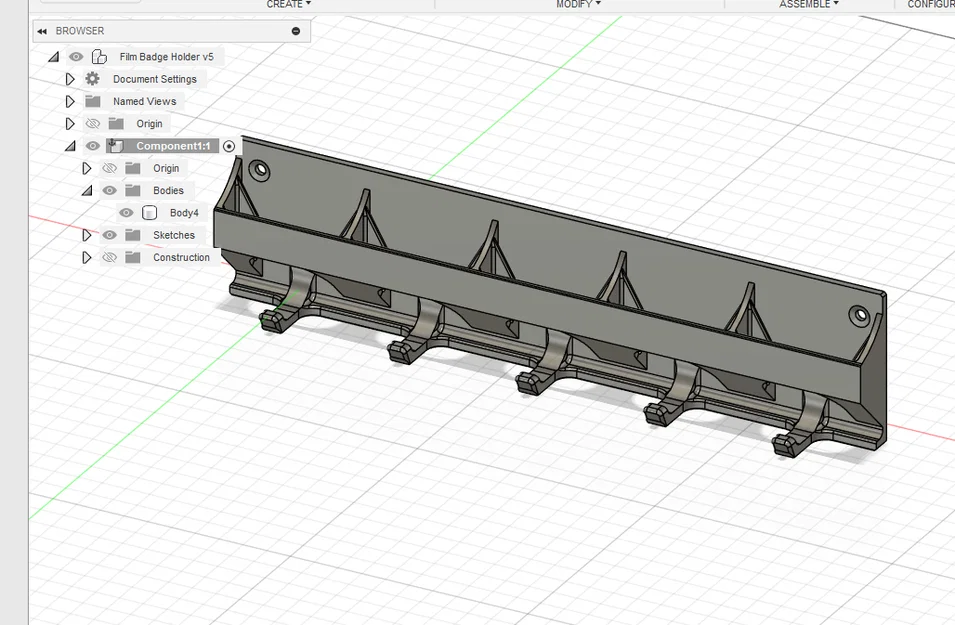
Task: Collapse the Bodies folder
Action: tap(88, 191)
